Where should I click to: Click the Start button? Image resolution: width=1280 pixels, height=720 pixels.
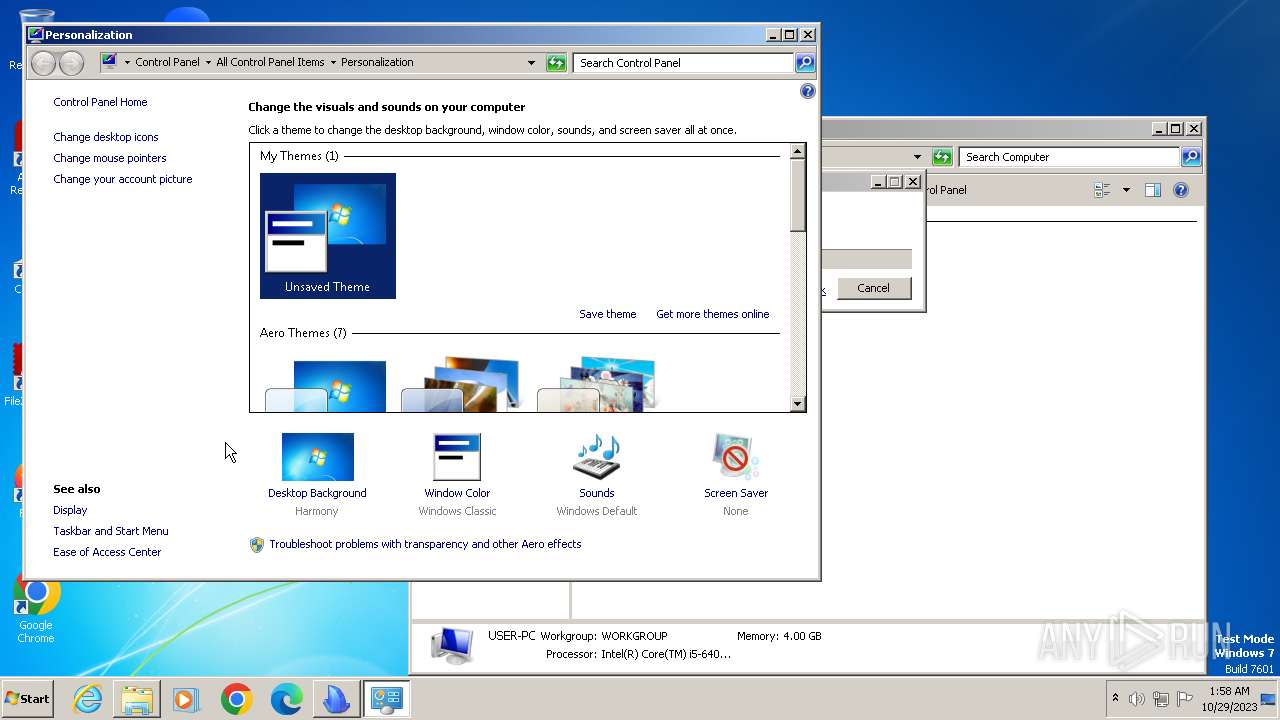28,699
